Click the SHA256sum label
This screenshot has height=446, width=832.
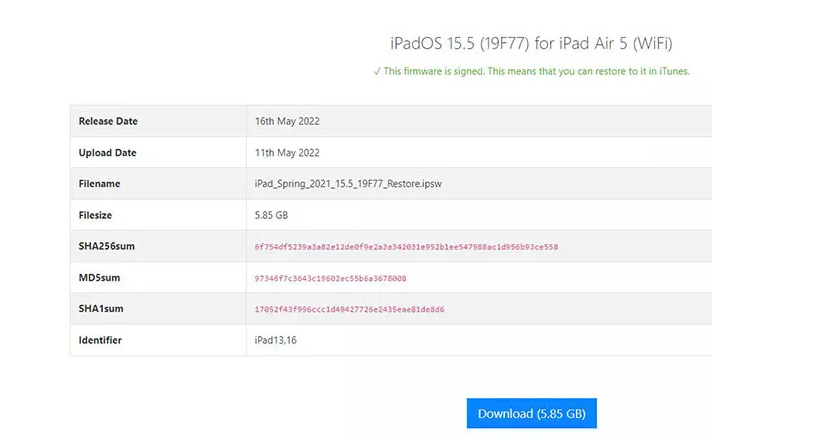pos(107,246)
